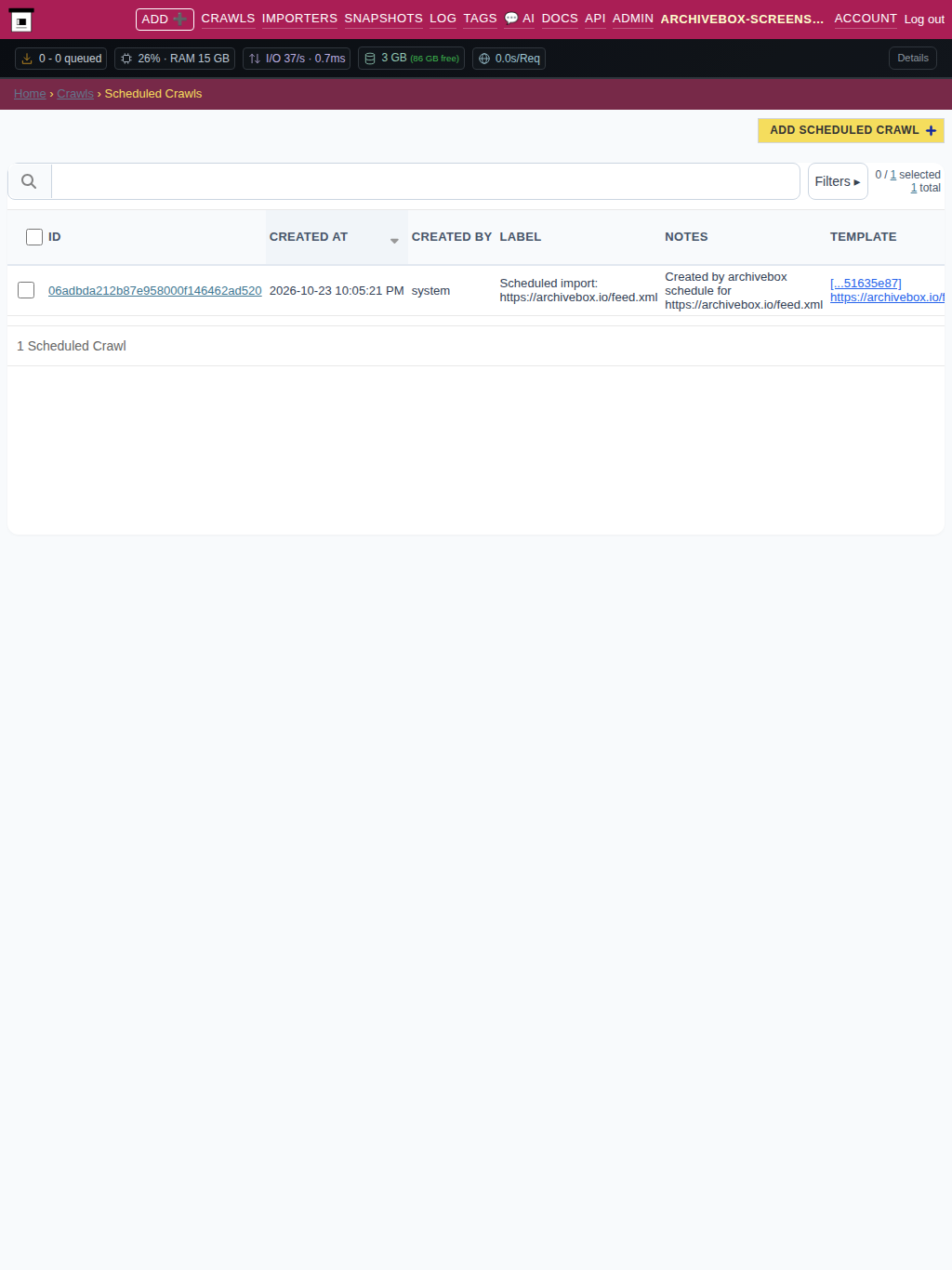
Task: Click the ARCHIVEBOX-SCREENS... site title
Action: pos(742,20)
